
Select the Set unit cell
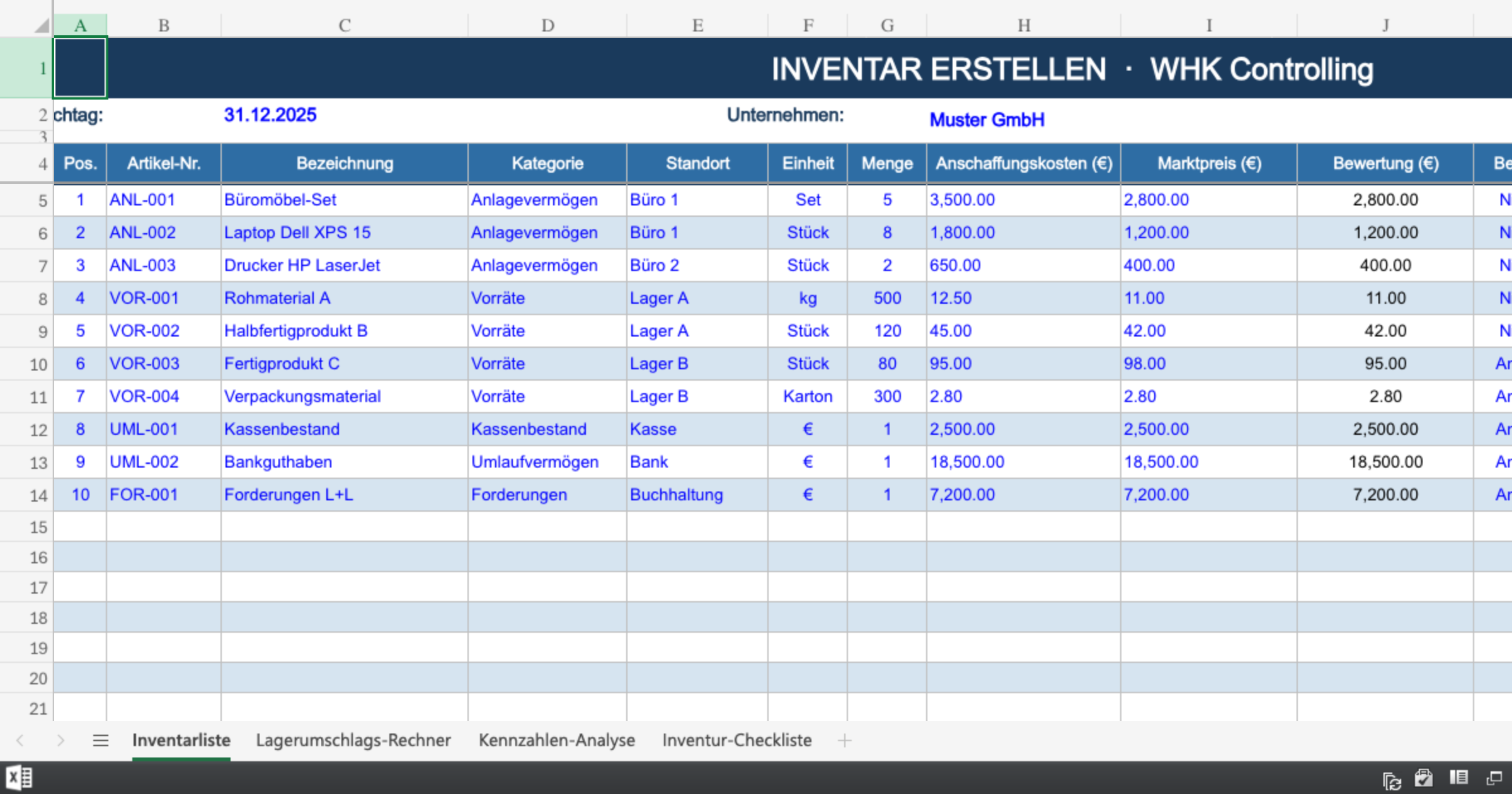(808, 200)
